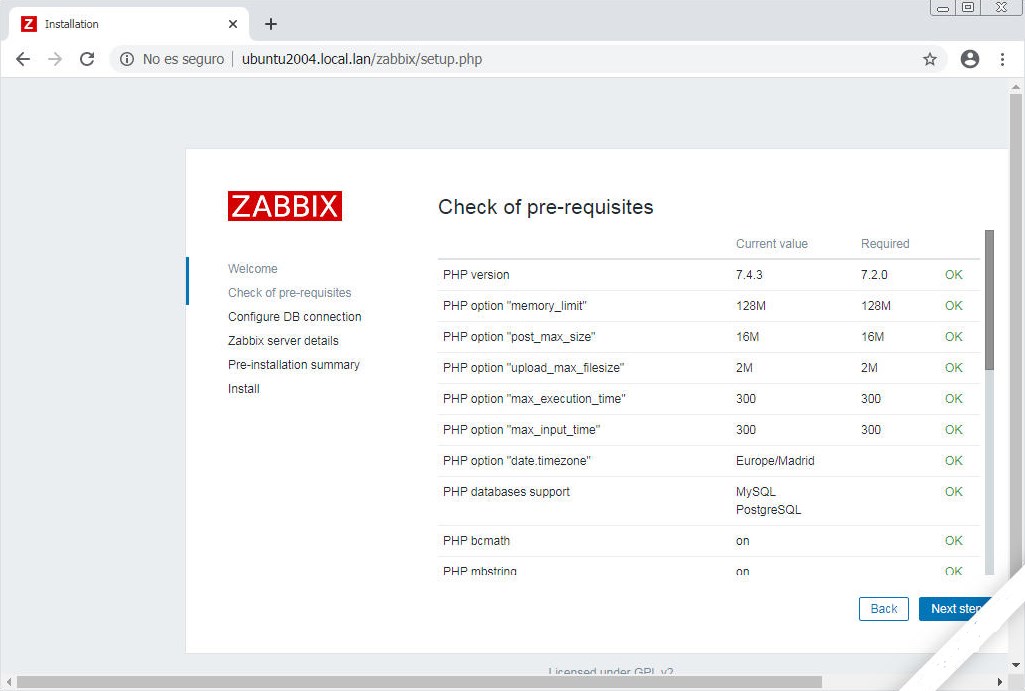Click the 'max_execution_time' option row label
Viewport: 1025px width, 691px height.
[x=534, y=399]
